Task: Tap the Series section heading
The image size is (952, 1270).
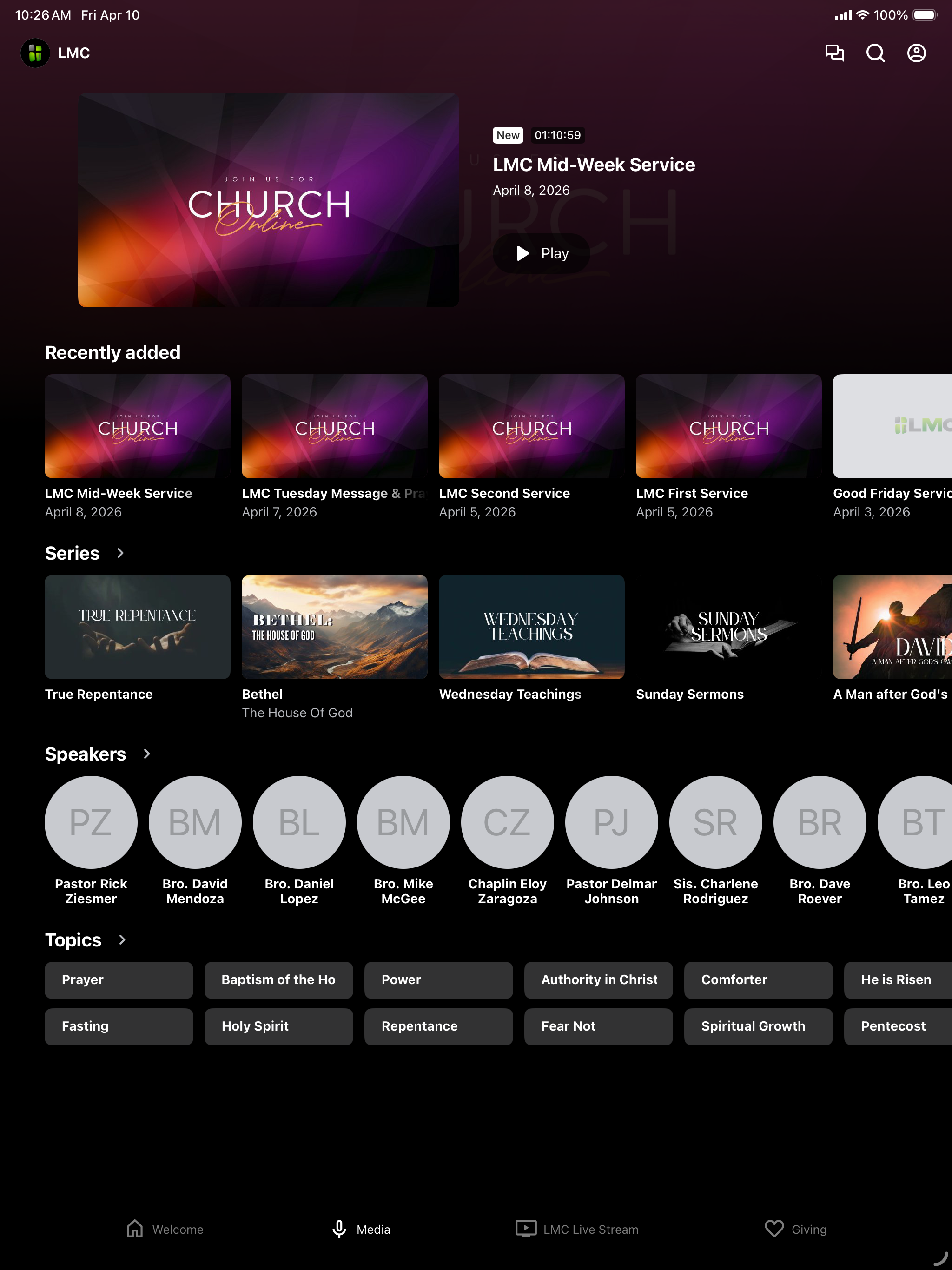Action: click(73, 554)
